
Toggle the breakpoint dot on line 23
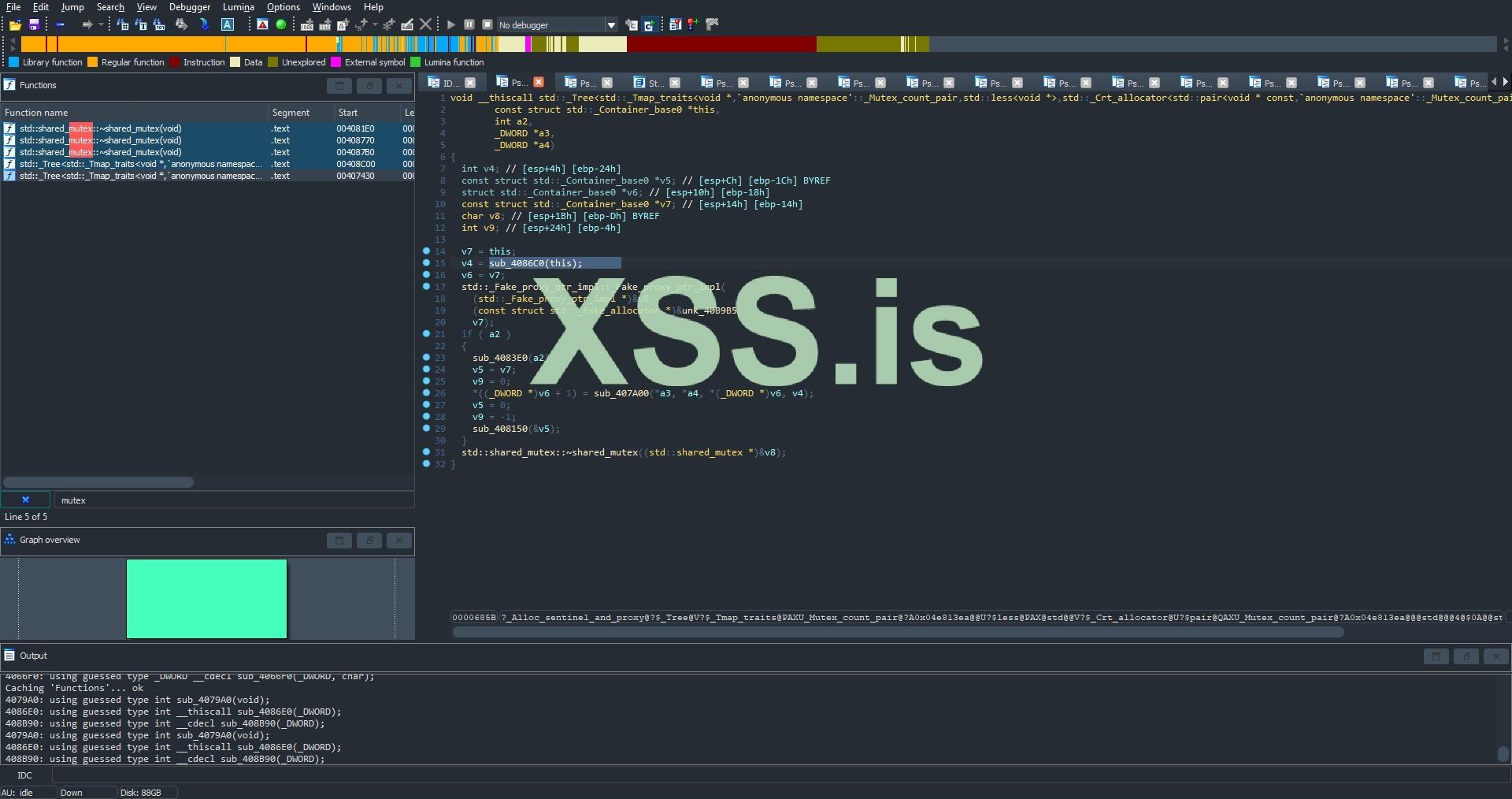coord(426,358)
